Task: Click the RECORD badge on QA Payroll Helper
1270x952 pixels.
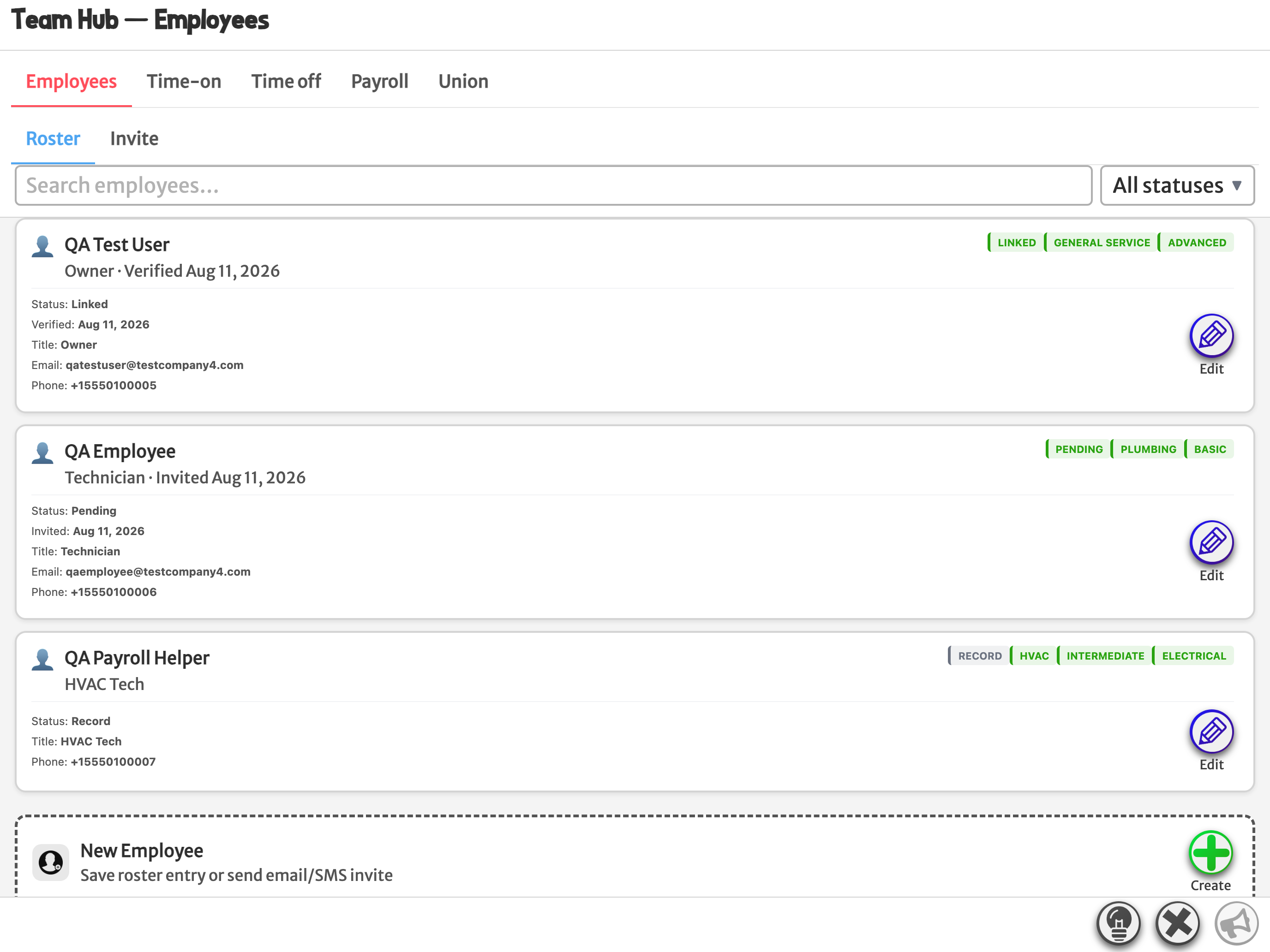Action: click(978, 656)
